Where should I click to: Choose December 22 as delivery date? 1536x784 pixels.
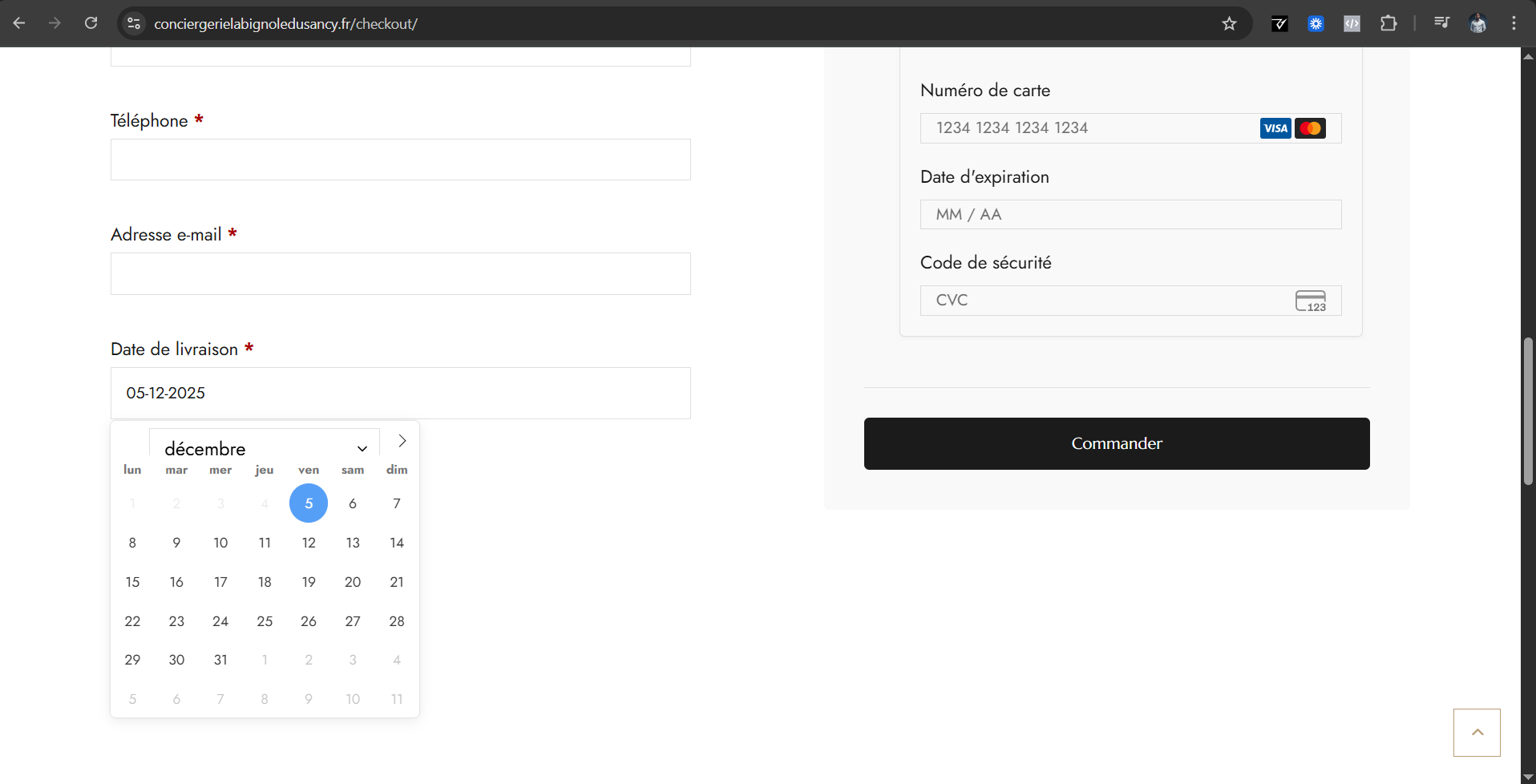pyautogui.click(x=132, y=621)
